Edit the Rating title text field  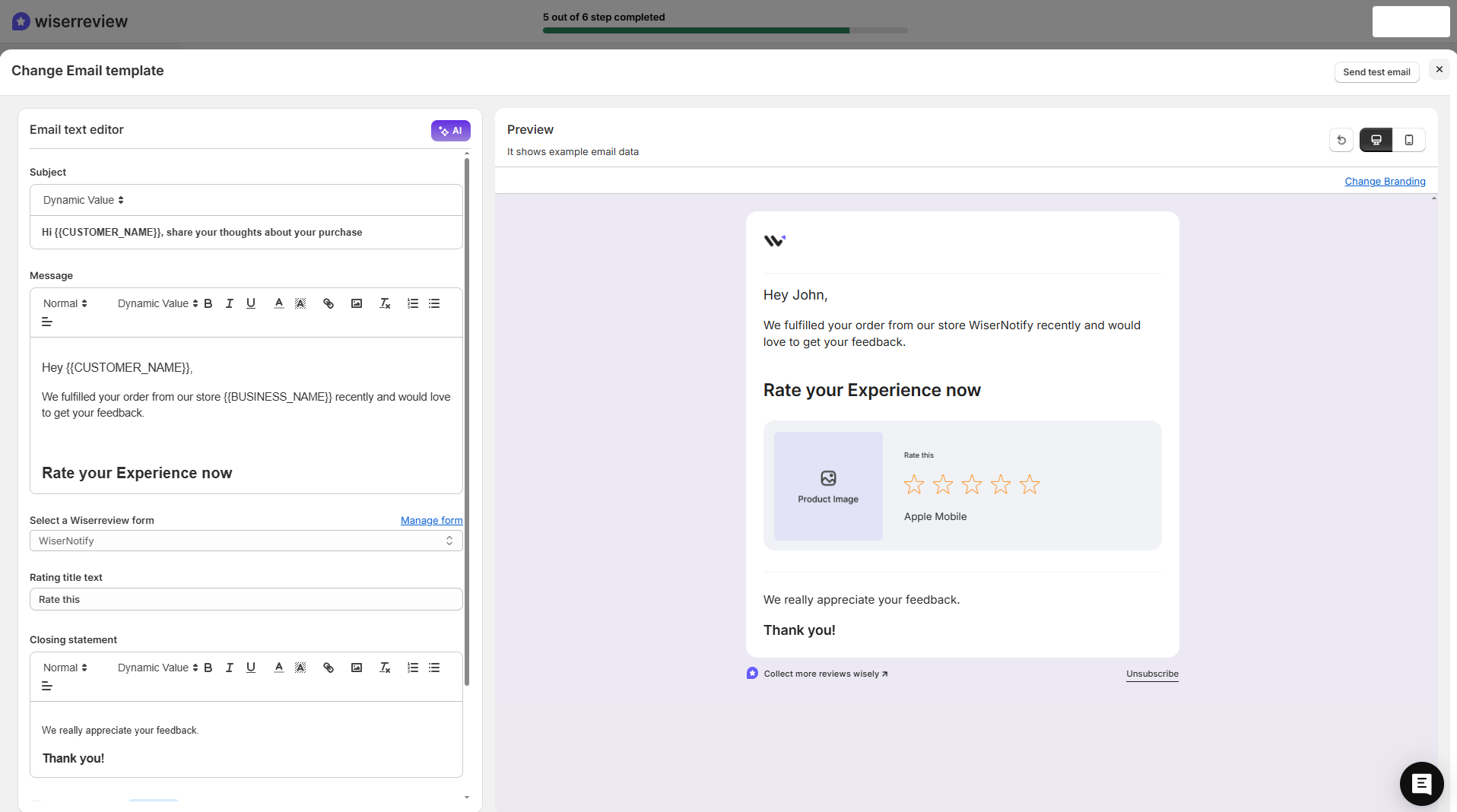click(x=245, y=599)
